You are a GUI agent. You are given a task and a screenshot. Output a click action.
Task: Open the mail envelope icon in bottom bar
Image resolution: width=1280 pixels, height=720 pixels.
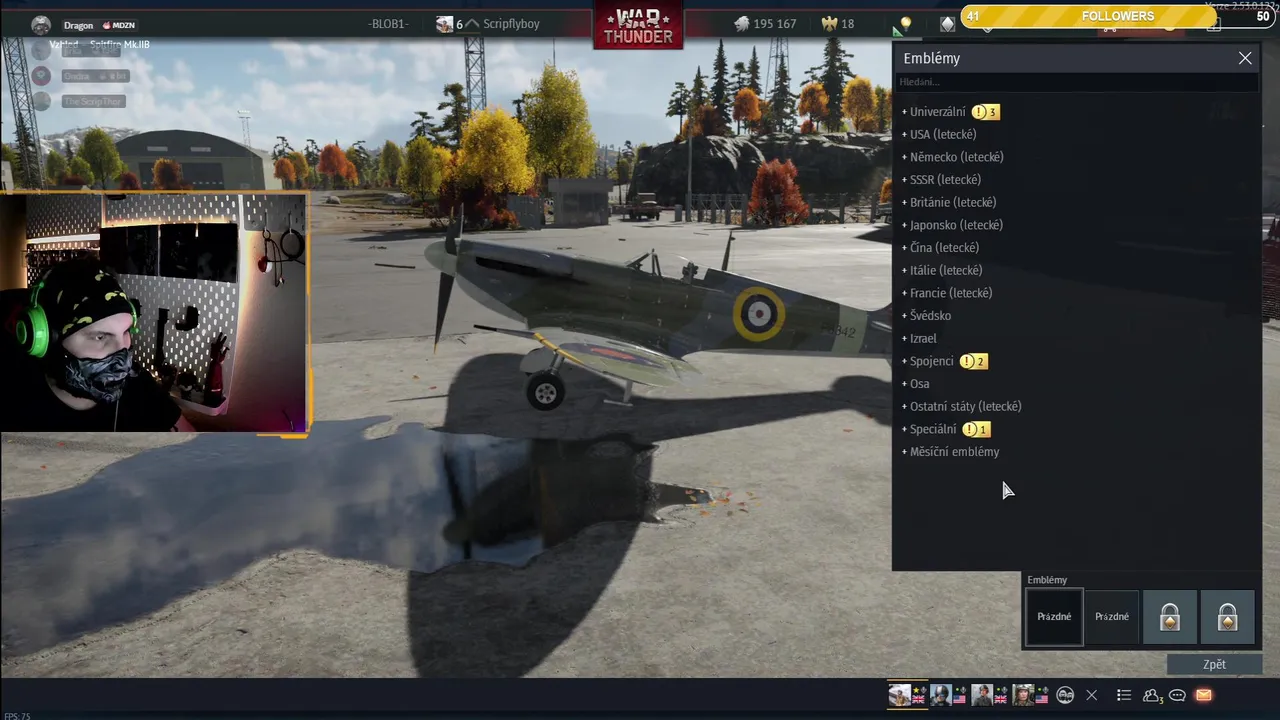[x=1203, y=695]
